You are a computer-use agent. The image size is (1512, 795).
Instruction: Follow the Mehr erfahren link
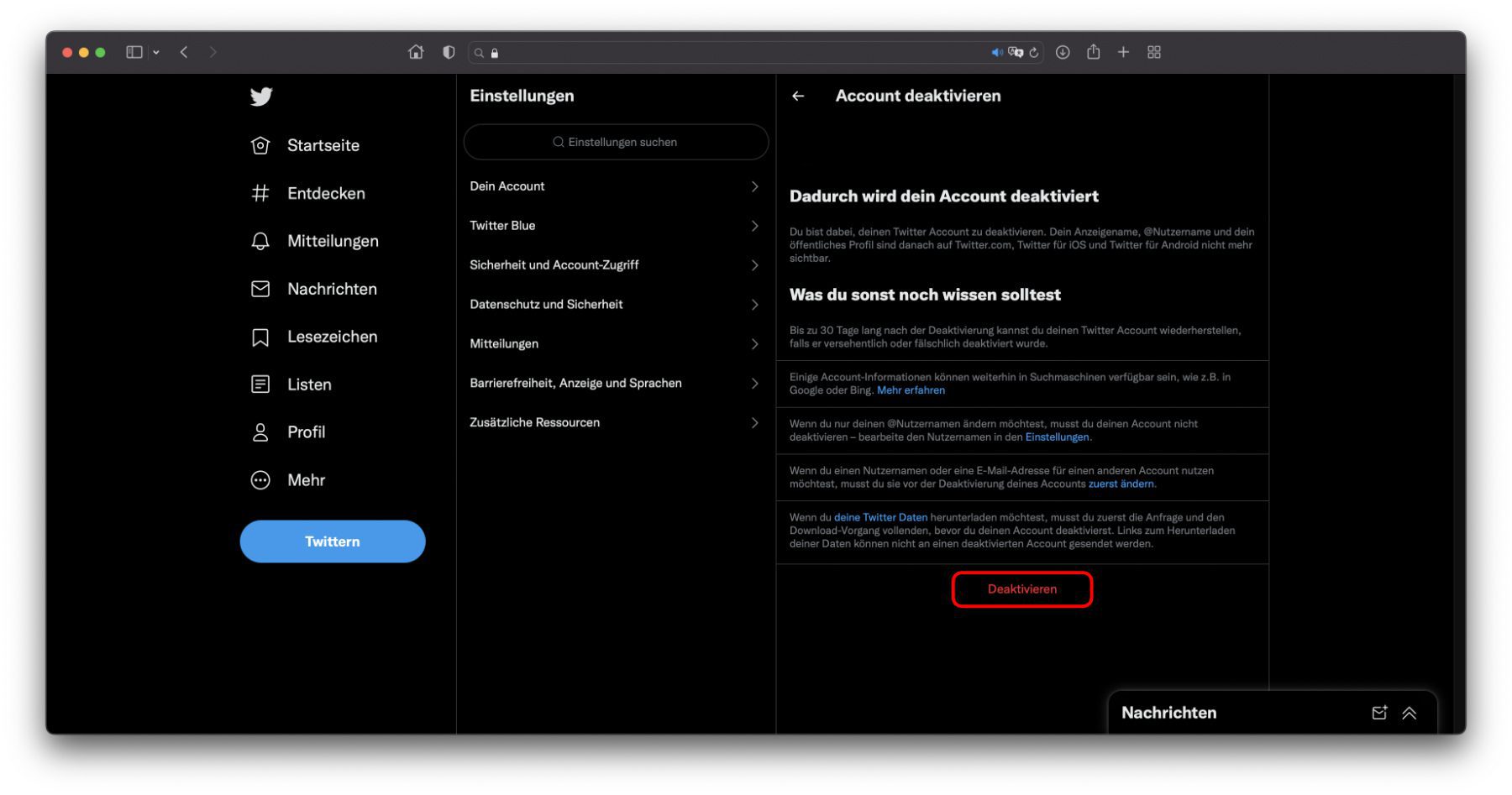(911, 390)
